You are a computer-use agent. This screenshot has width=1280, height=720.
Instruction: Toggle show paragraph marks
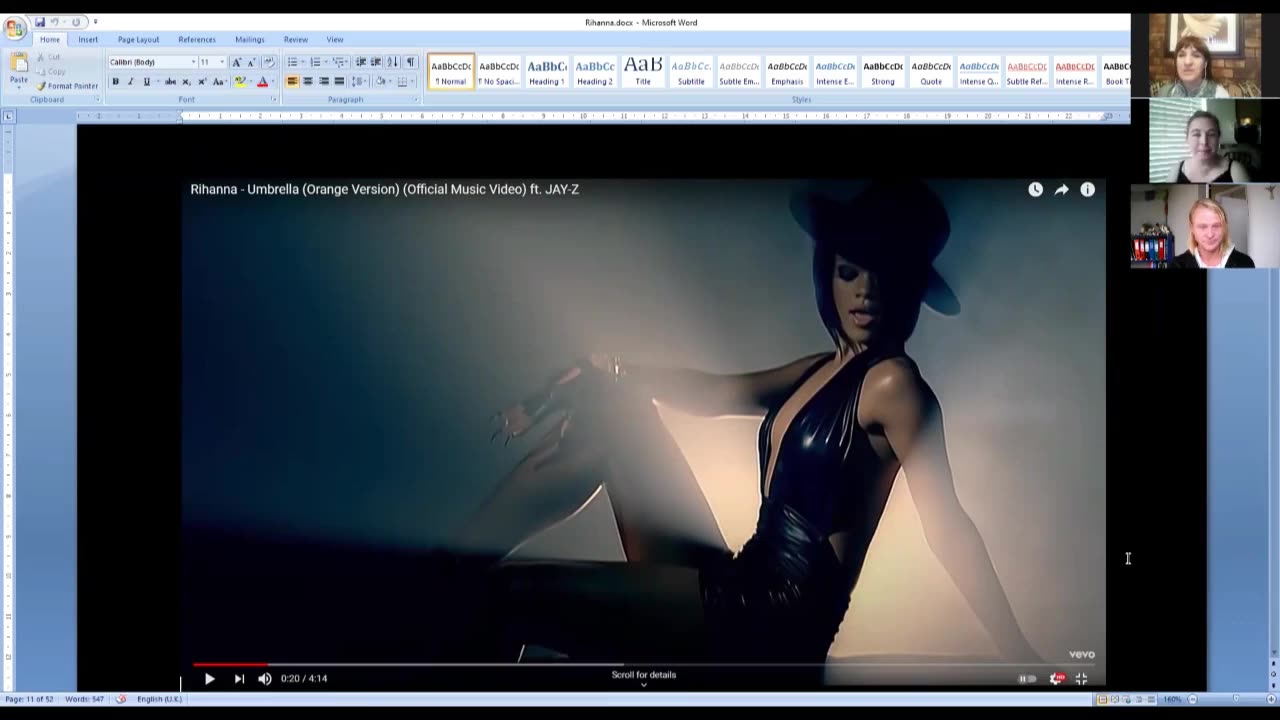(410, 62)
